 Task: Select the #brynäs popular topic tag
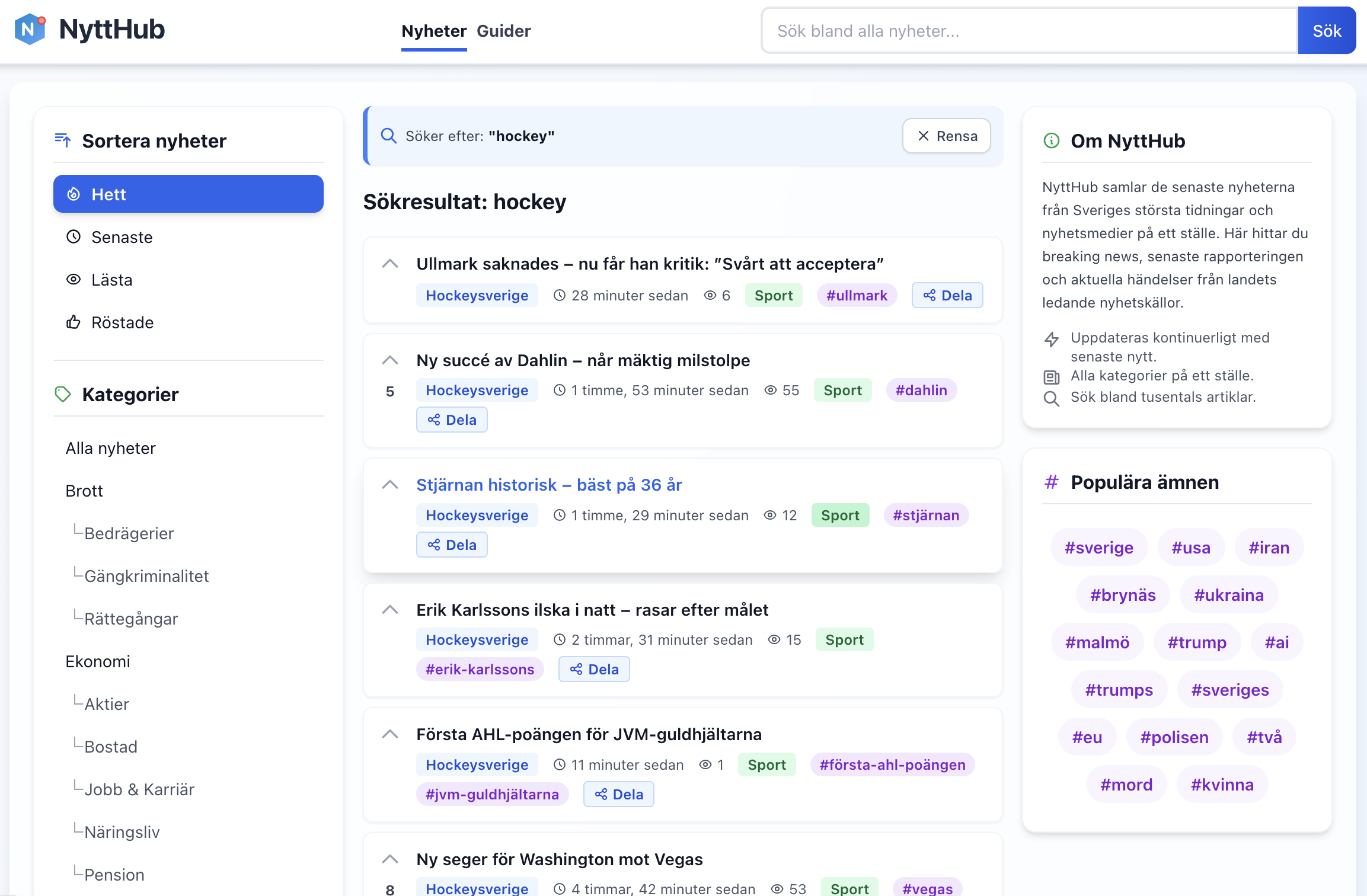(x=1123, y=595)
